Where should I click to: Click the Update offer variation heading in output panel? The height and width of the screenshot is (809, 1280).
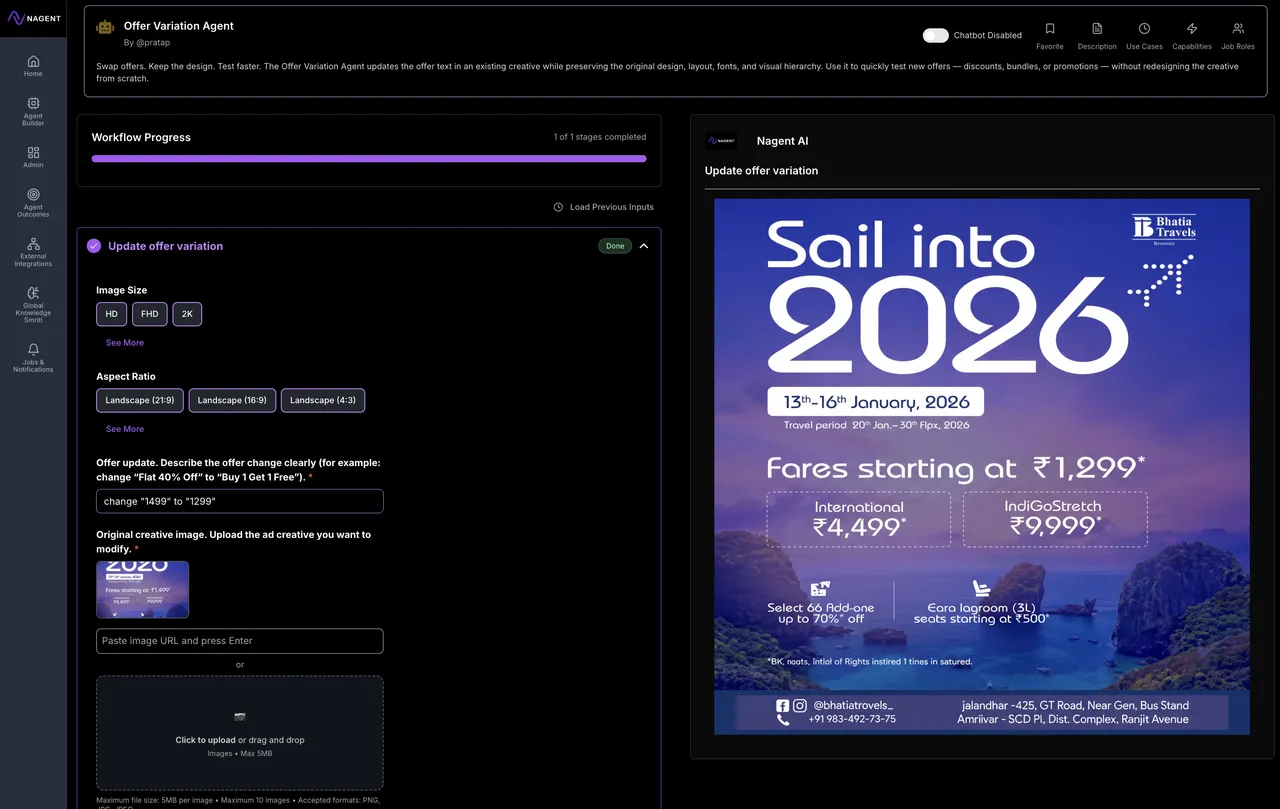762,171
